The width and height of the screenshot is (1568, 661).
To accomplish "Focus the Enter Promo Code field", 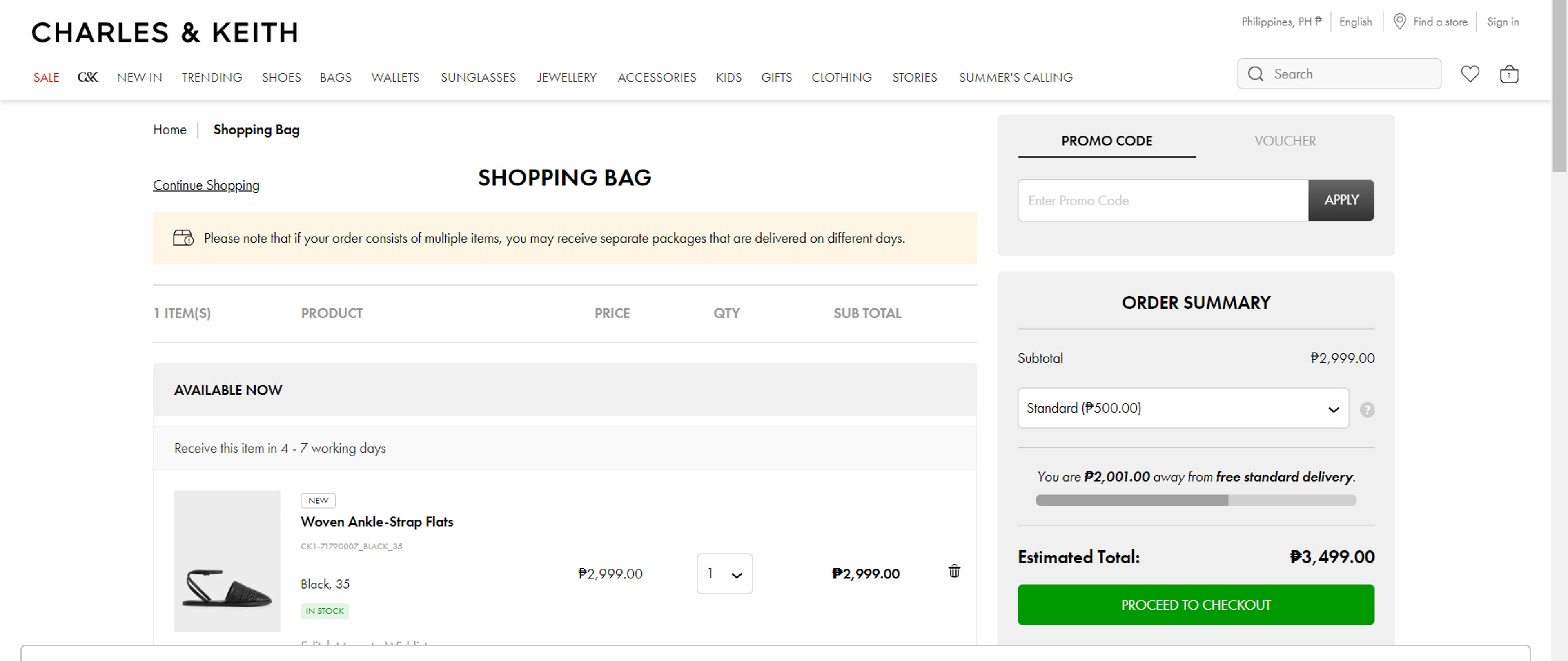I will tap(1162, 200).
